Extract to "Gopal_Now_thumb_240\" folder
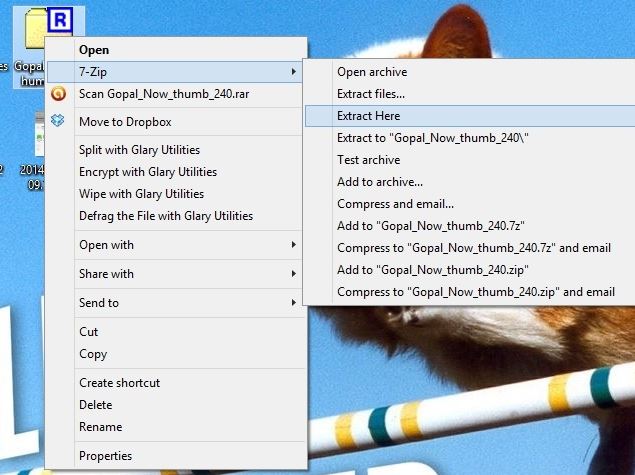 (x=432, y=138)
